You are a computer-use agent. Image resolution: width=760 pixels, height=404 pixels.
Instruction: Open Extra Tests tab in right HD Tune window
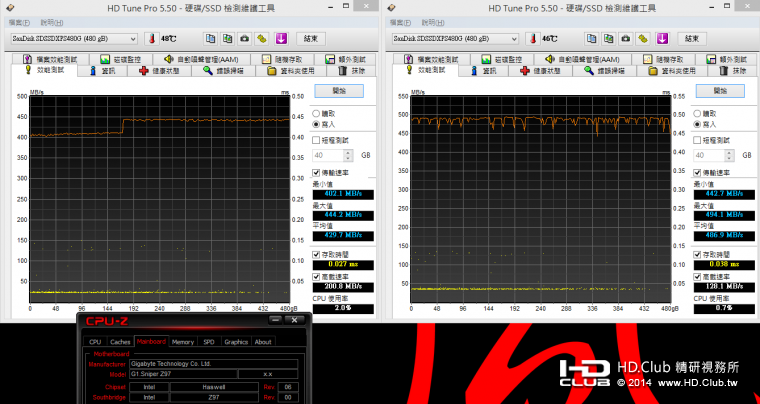(x=727, y=59)
